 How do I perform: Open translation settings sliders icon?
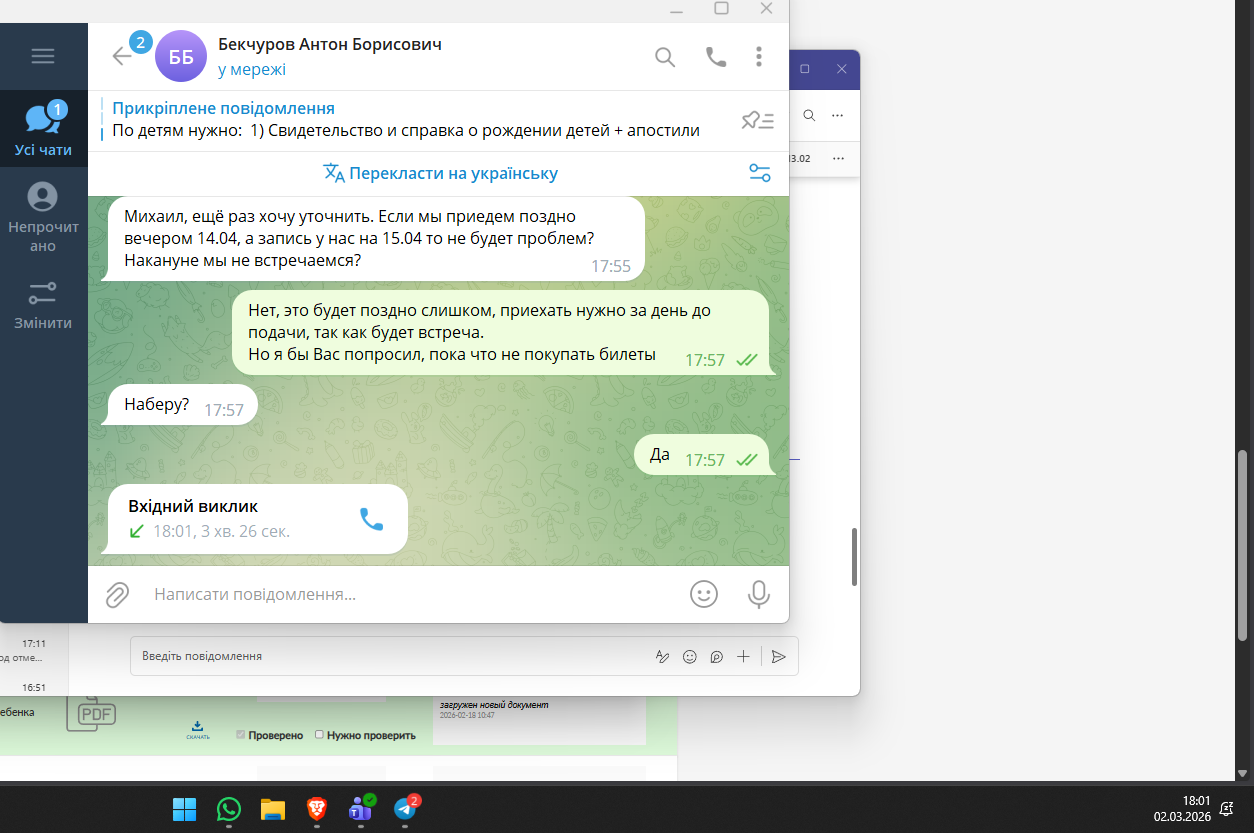[x=760, y=173]
